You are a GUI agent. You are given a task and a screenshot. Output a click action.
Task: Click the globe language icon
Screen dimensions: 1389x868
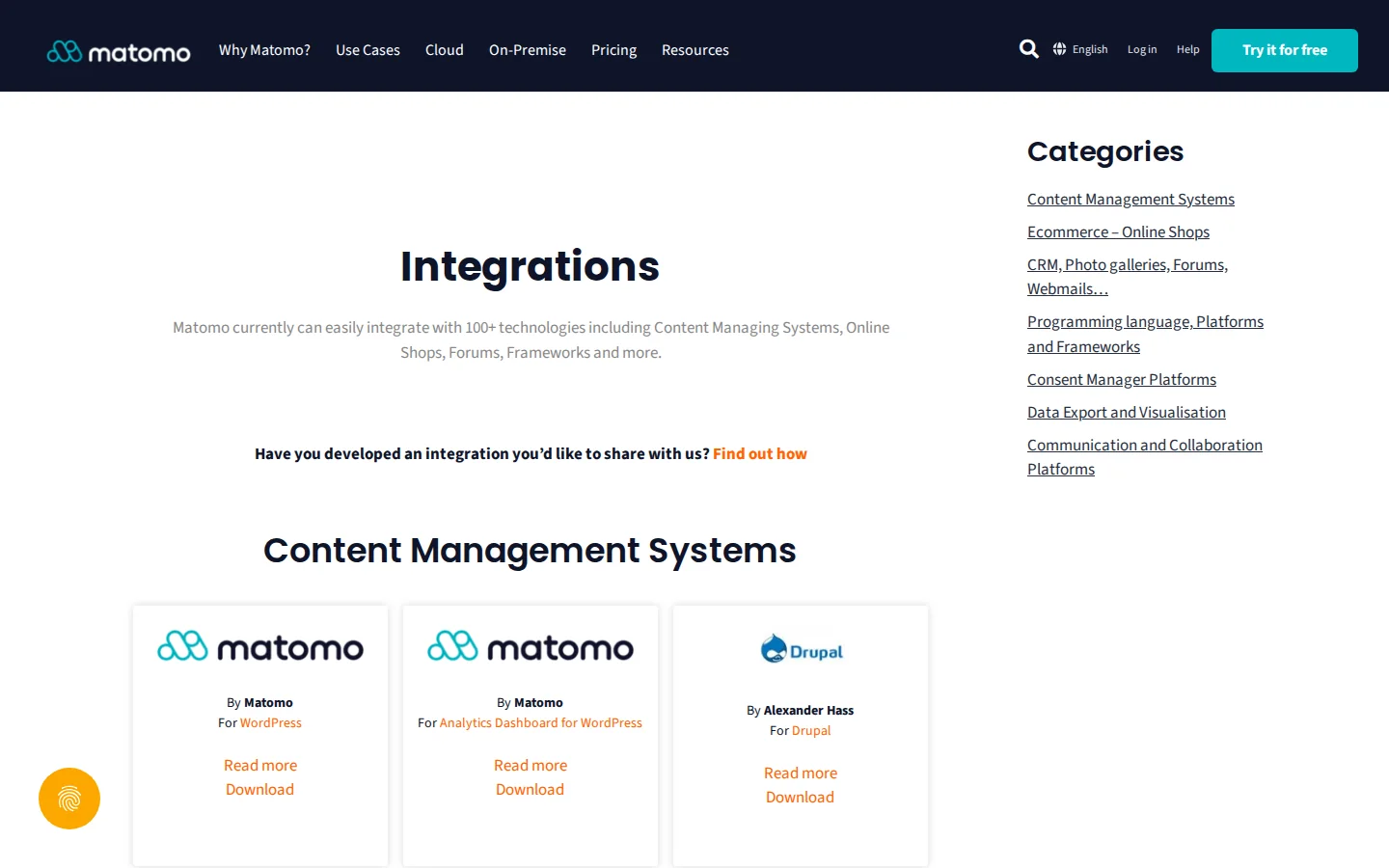[x=1059, y=49]
